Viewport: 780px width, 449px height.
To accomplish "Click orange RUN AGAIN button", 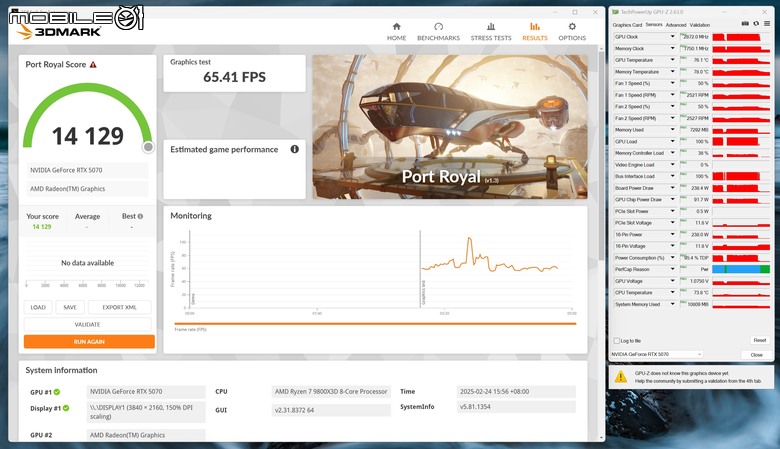I will 89,342.
